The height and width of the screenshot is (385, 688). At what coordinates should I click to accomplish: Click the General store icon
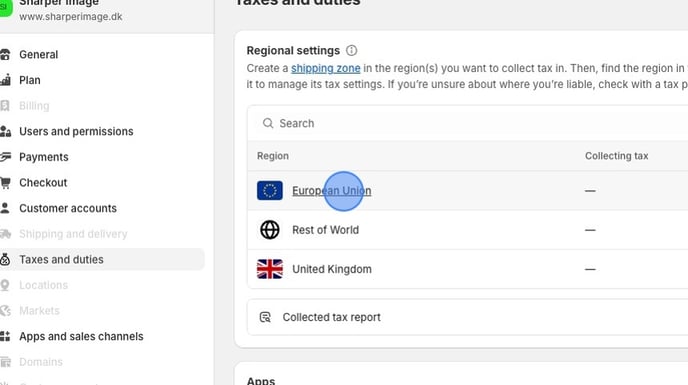click(x=5, y=54)
